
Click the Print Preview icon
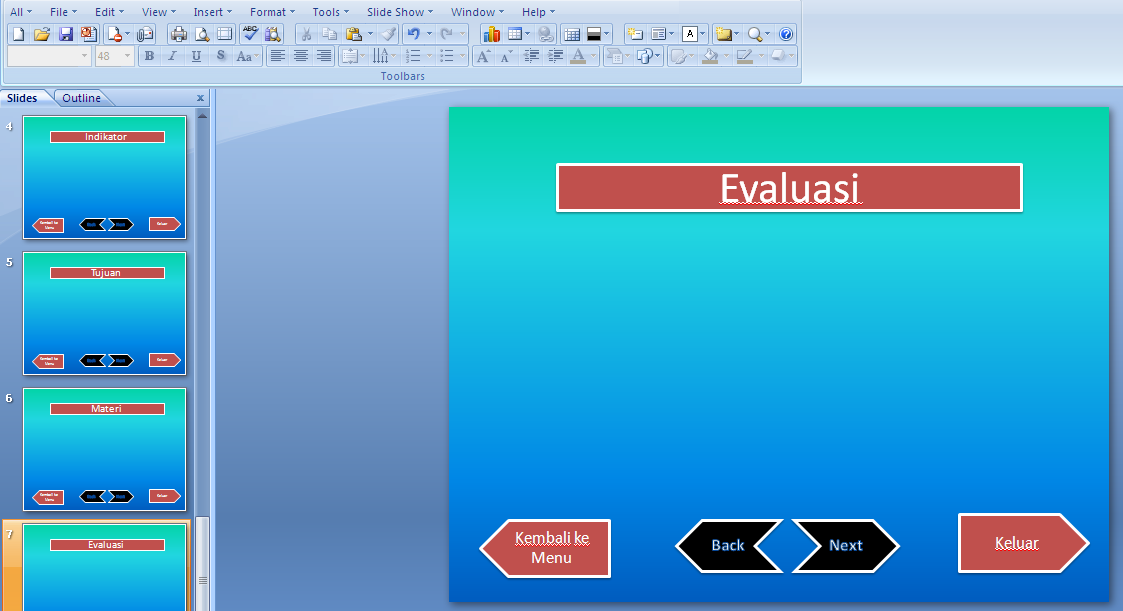coord(200,33)
